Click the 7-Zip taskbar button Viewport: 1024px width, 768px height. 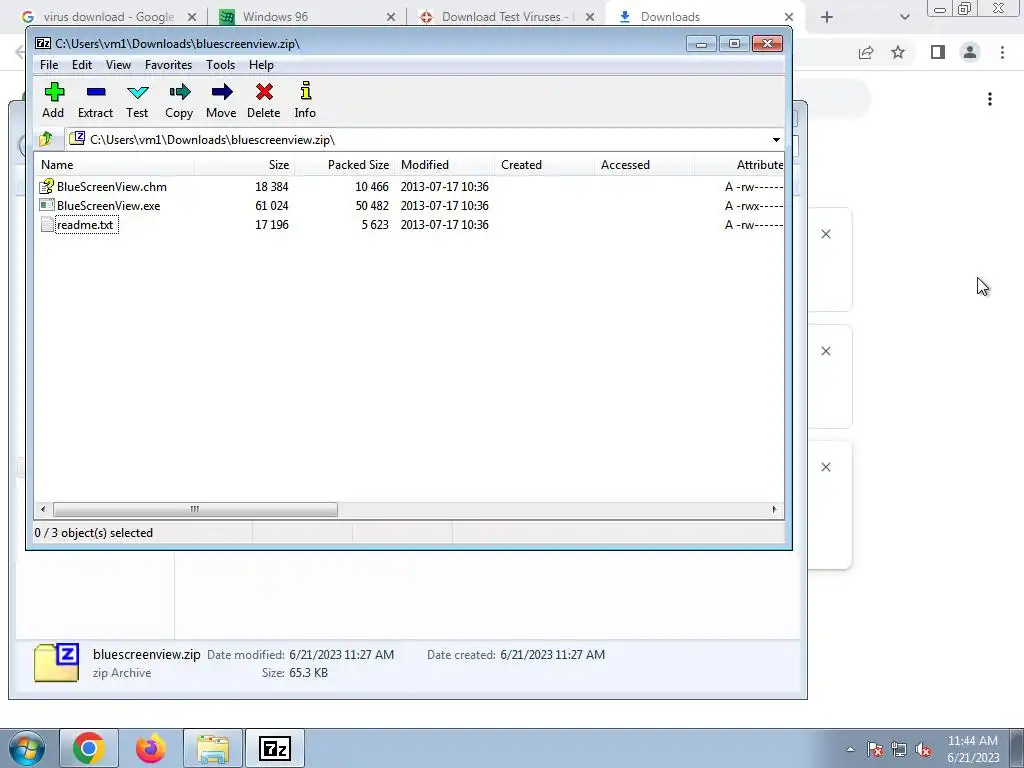tap(274, 748)
